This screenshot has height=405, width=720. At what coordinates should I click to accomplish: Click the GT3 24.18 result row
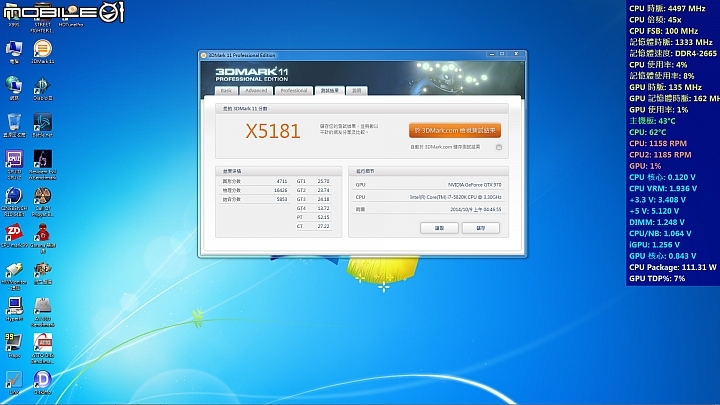(x=313, y=199)
